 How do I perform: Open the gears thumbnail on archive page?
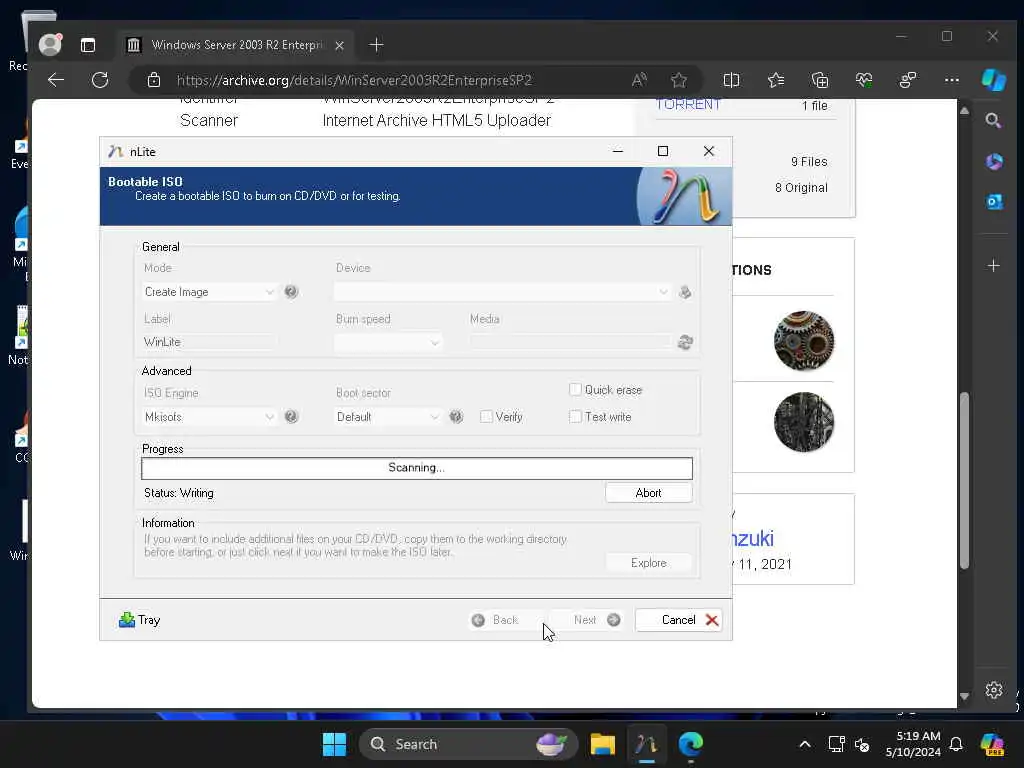[804, 341]
